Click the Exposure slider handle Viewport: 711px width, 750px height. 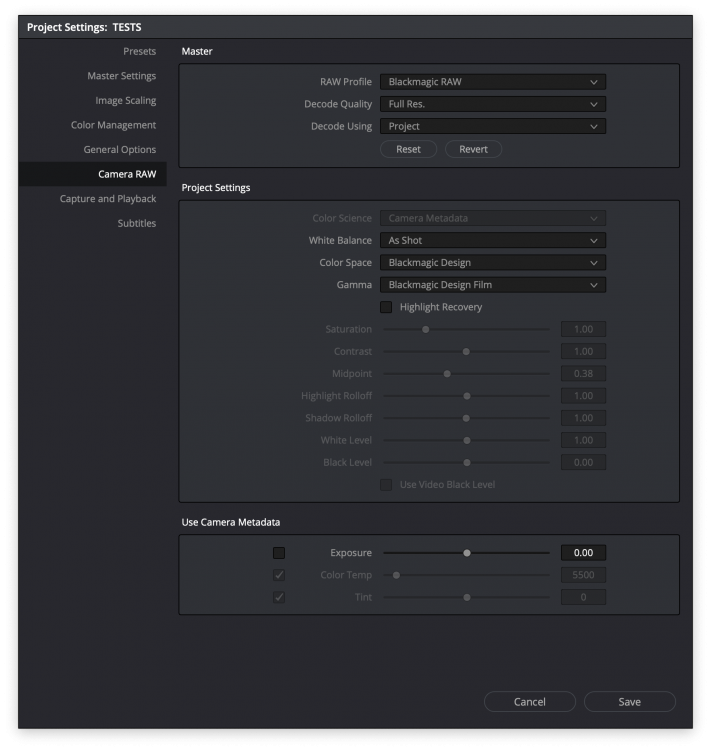[x=467, y=553]
